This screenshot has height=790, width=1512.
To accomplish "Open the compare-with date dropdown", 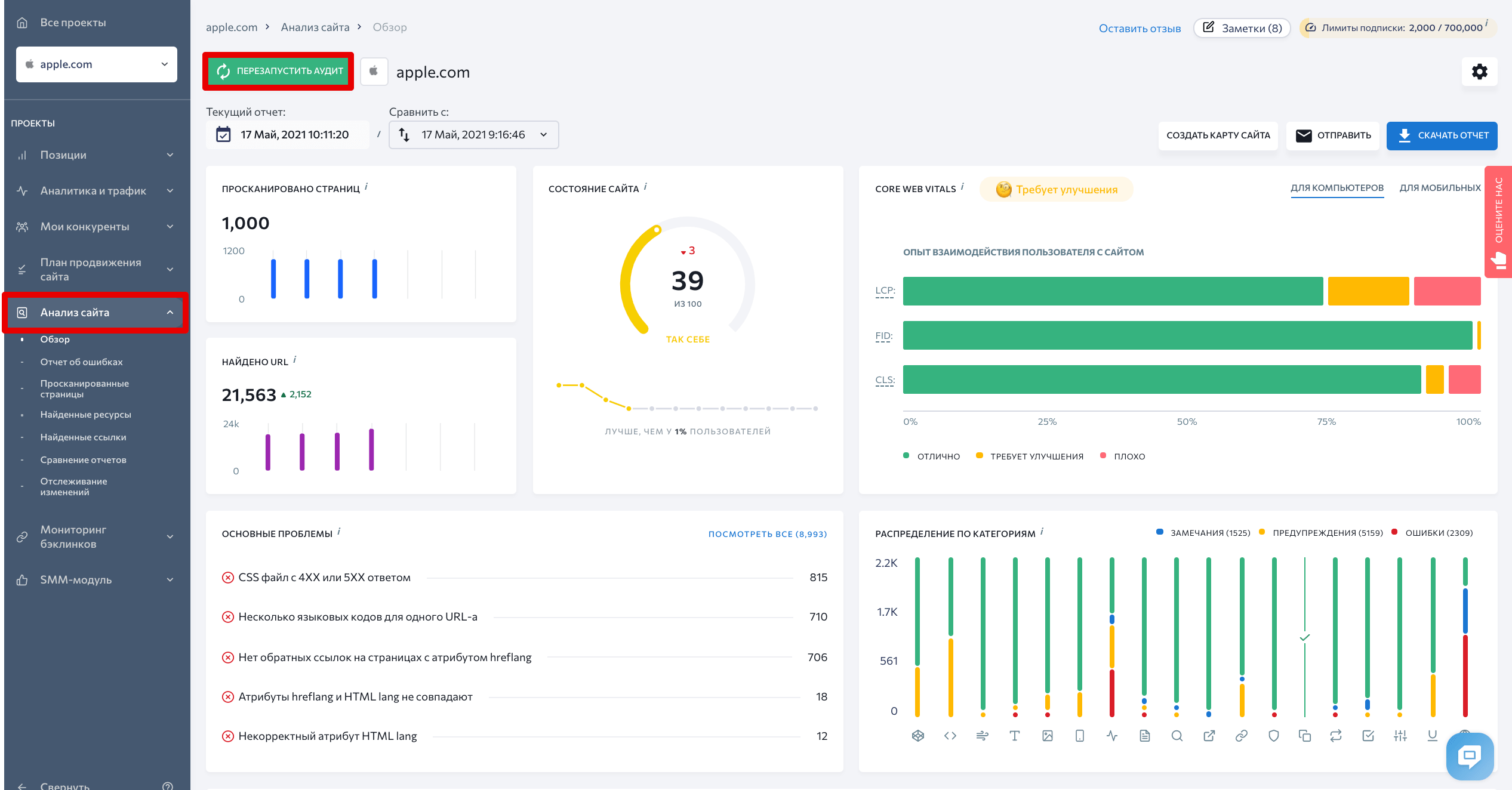I will tap(473, 135).
